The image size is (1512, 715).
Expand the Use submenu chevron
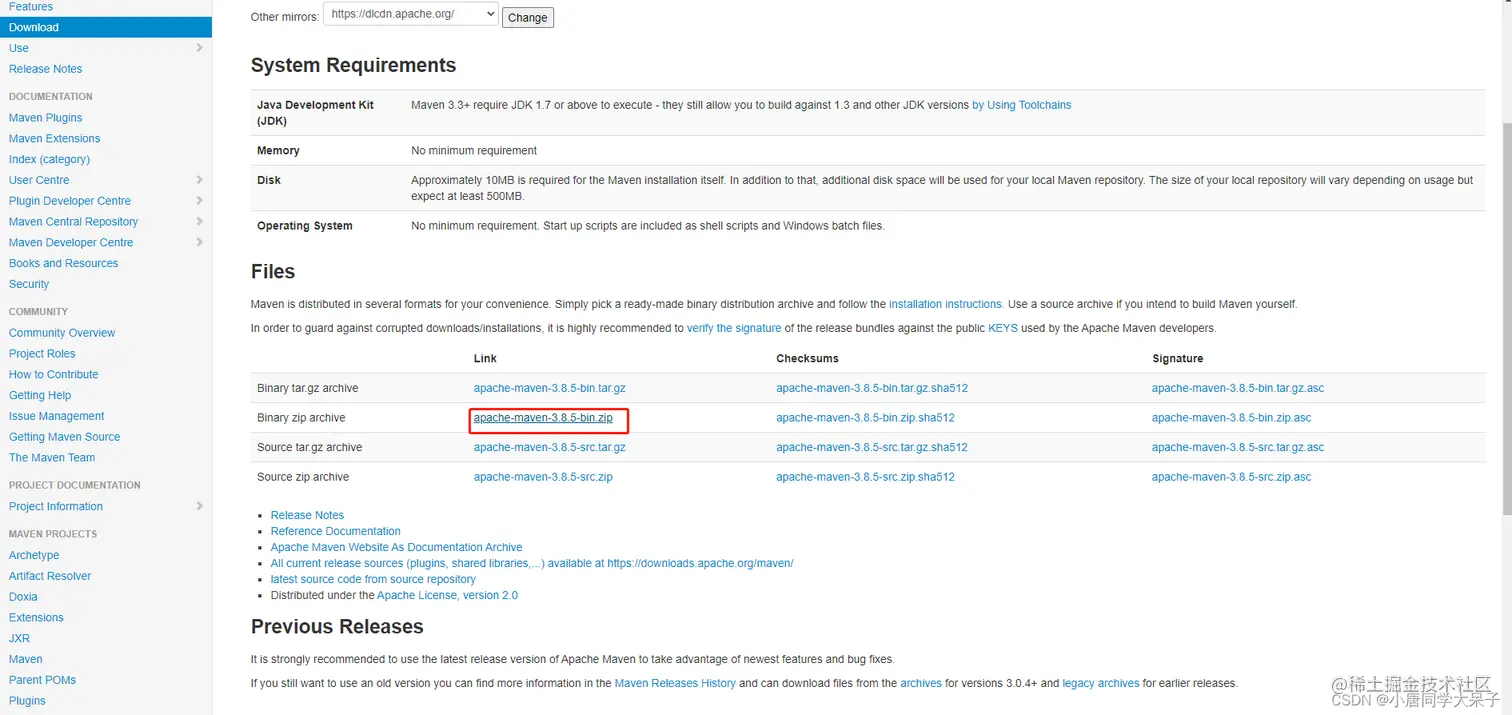point(200,48)
